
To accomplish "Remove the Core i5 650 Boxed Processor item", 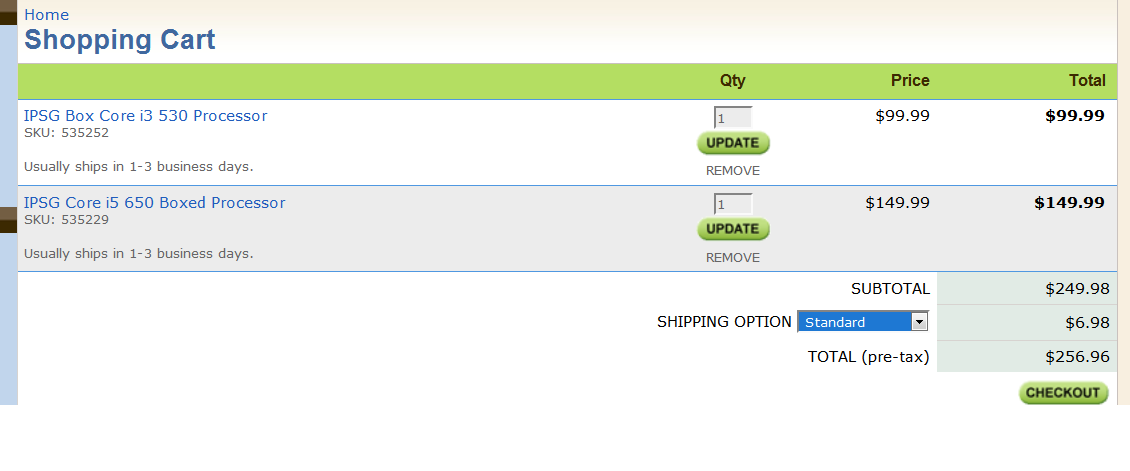I will (733, 257).
